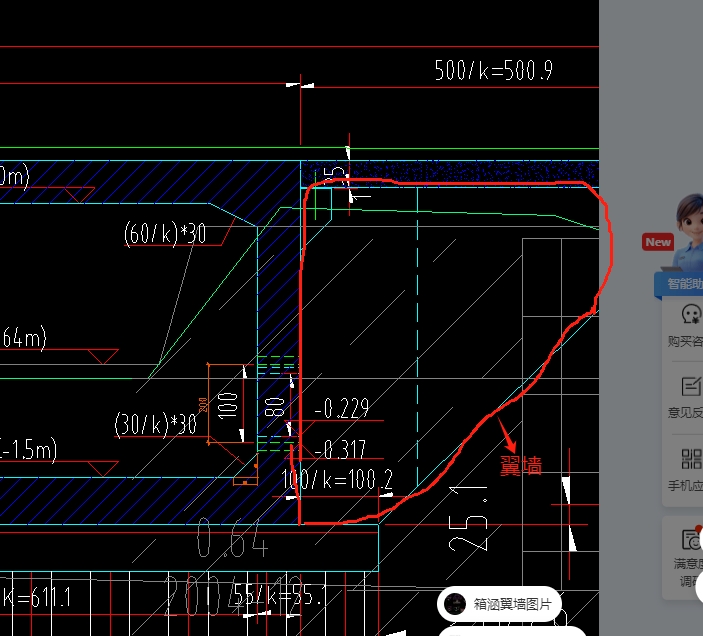Open the smart assistant avatar with New badge
The image size is (703, 636).
690,231
